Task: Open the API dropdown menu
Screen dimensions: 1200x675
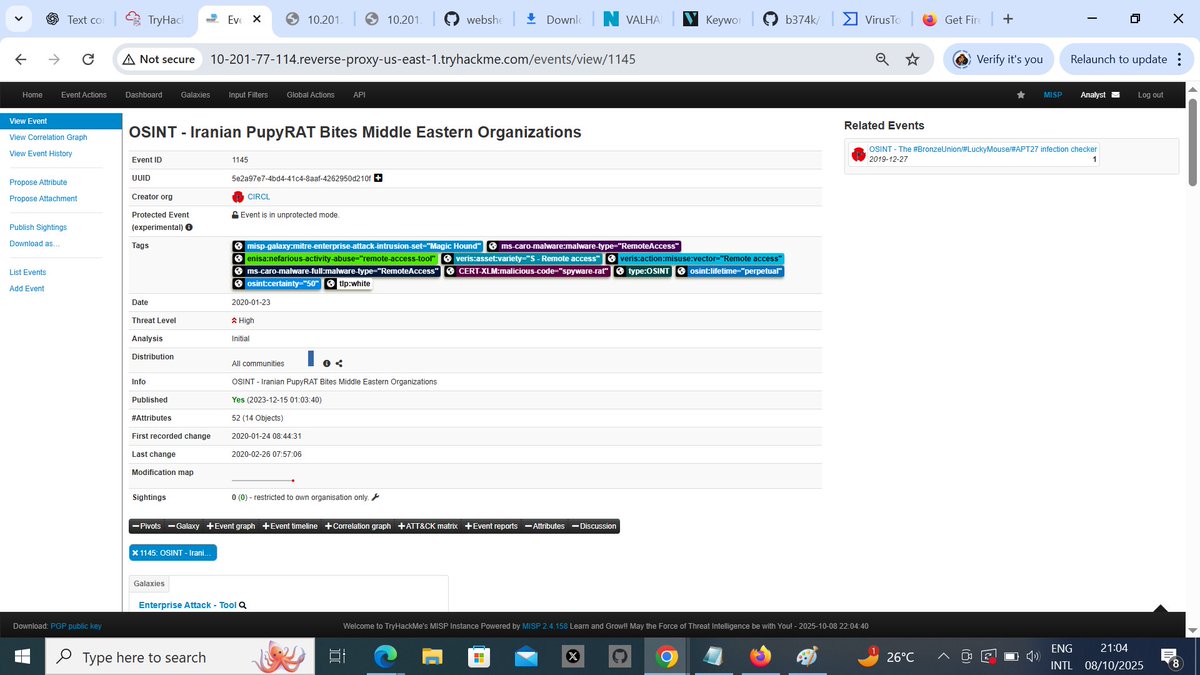Action: click(359, 95)
